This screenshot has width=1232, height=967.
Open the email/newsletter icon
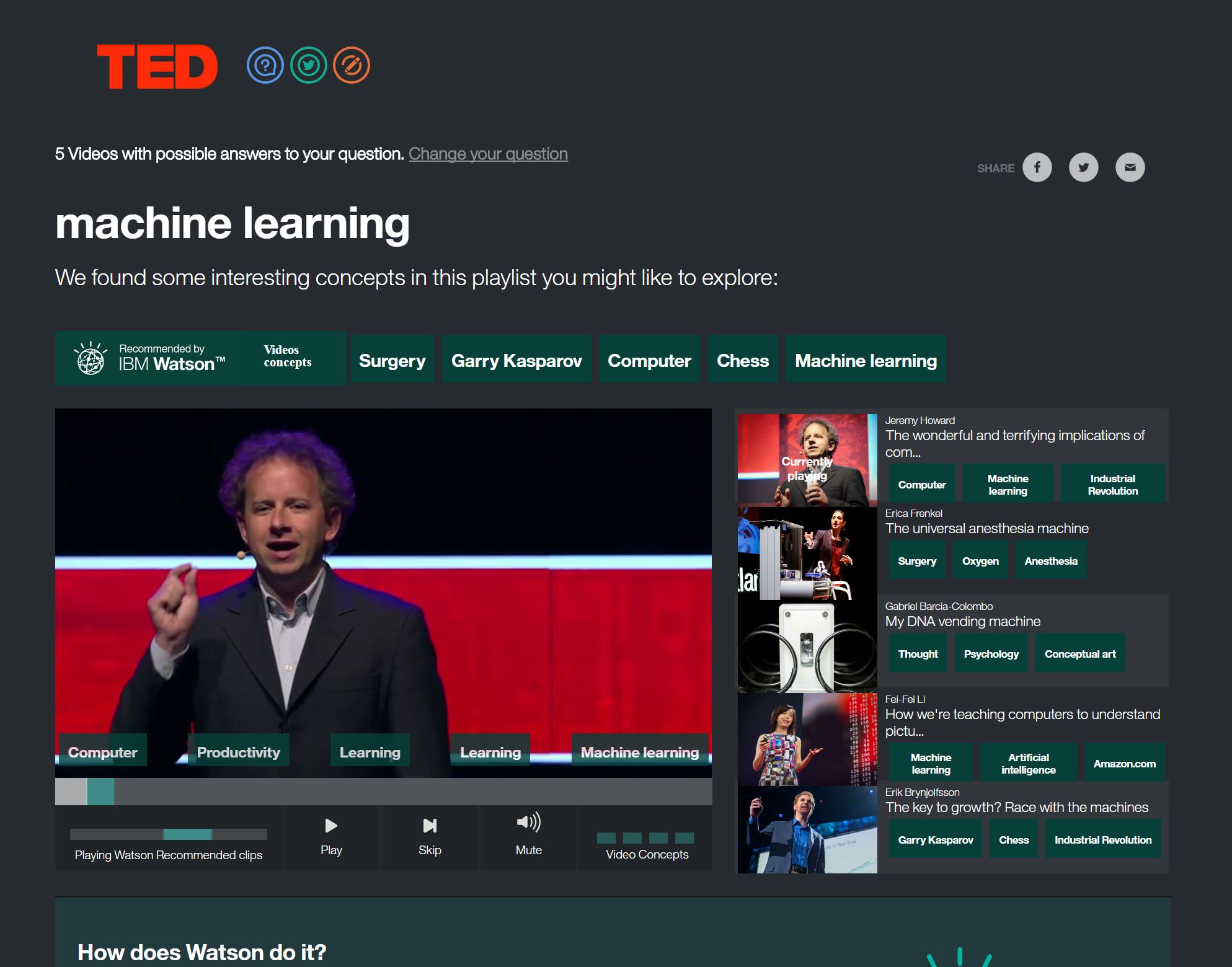tap(1131, 167)
